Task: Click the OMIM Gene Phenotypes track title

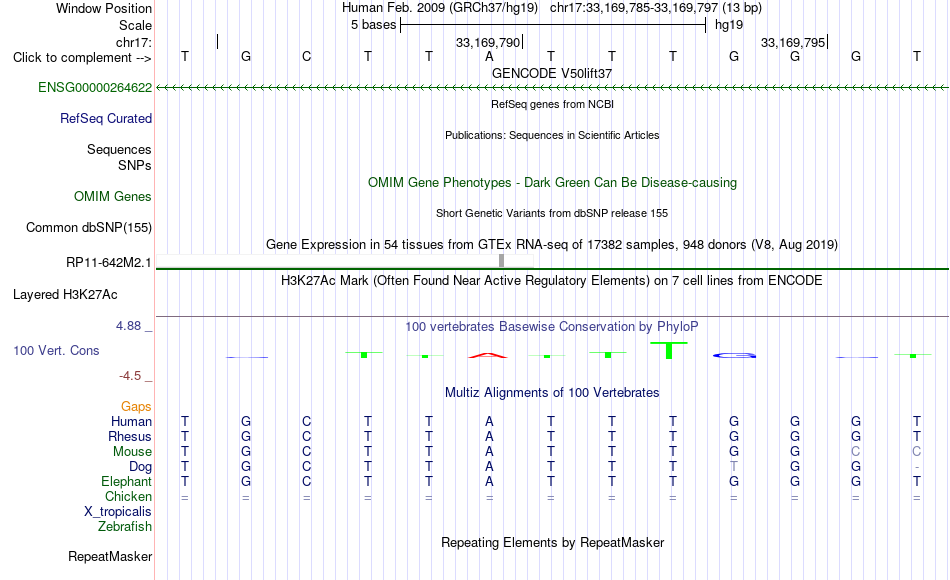Action: 552,182
